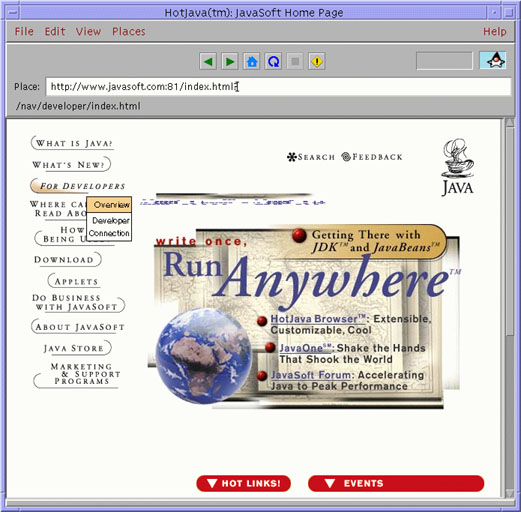This screenshot has height=512, width=521.
Task: Click the Search snowflake icon
Action: point(292,157)
